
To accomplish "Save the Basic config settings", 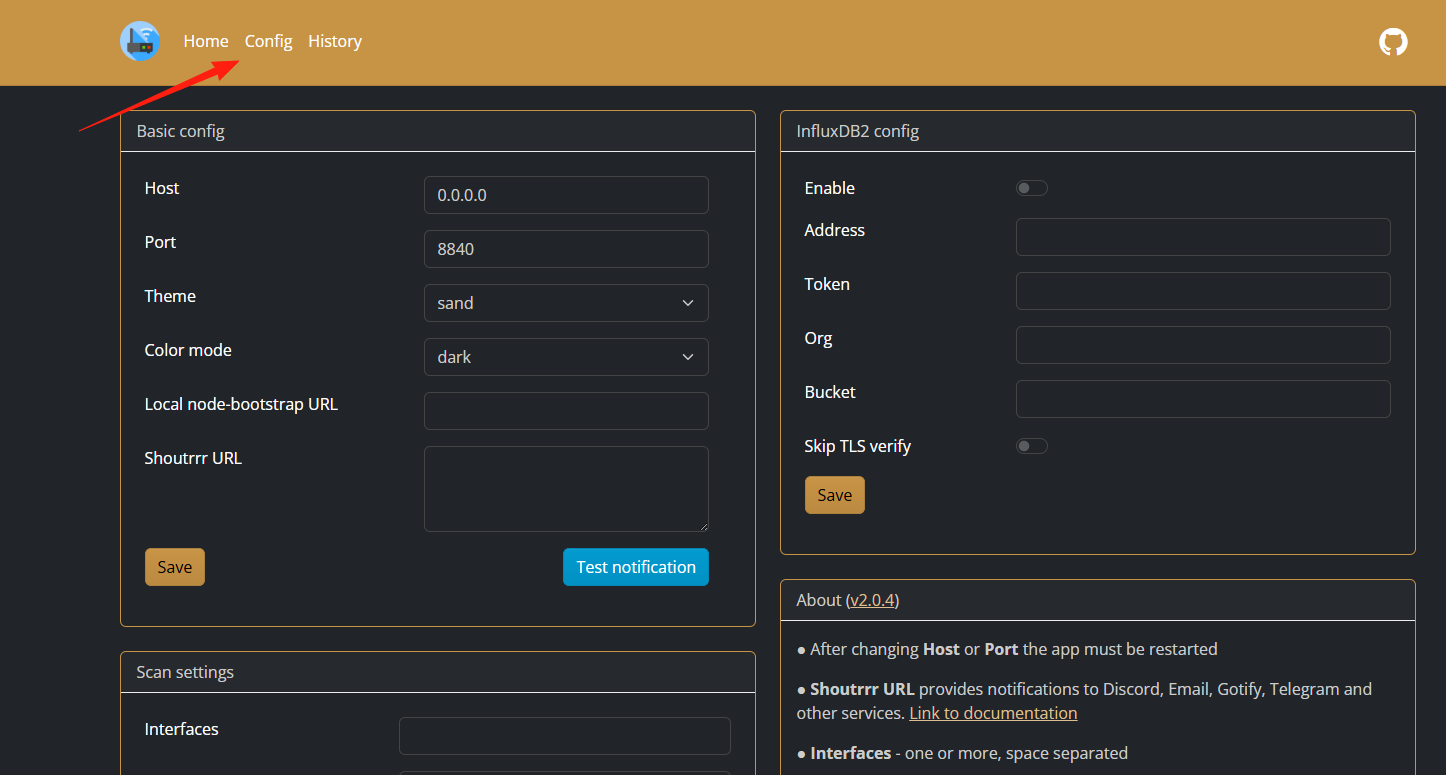I will coord(175,567).
